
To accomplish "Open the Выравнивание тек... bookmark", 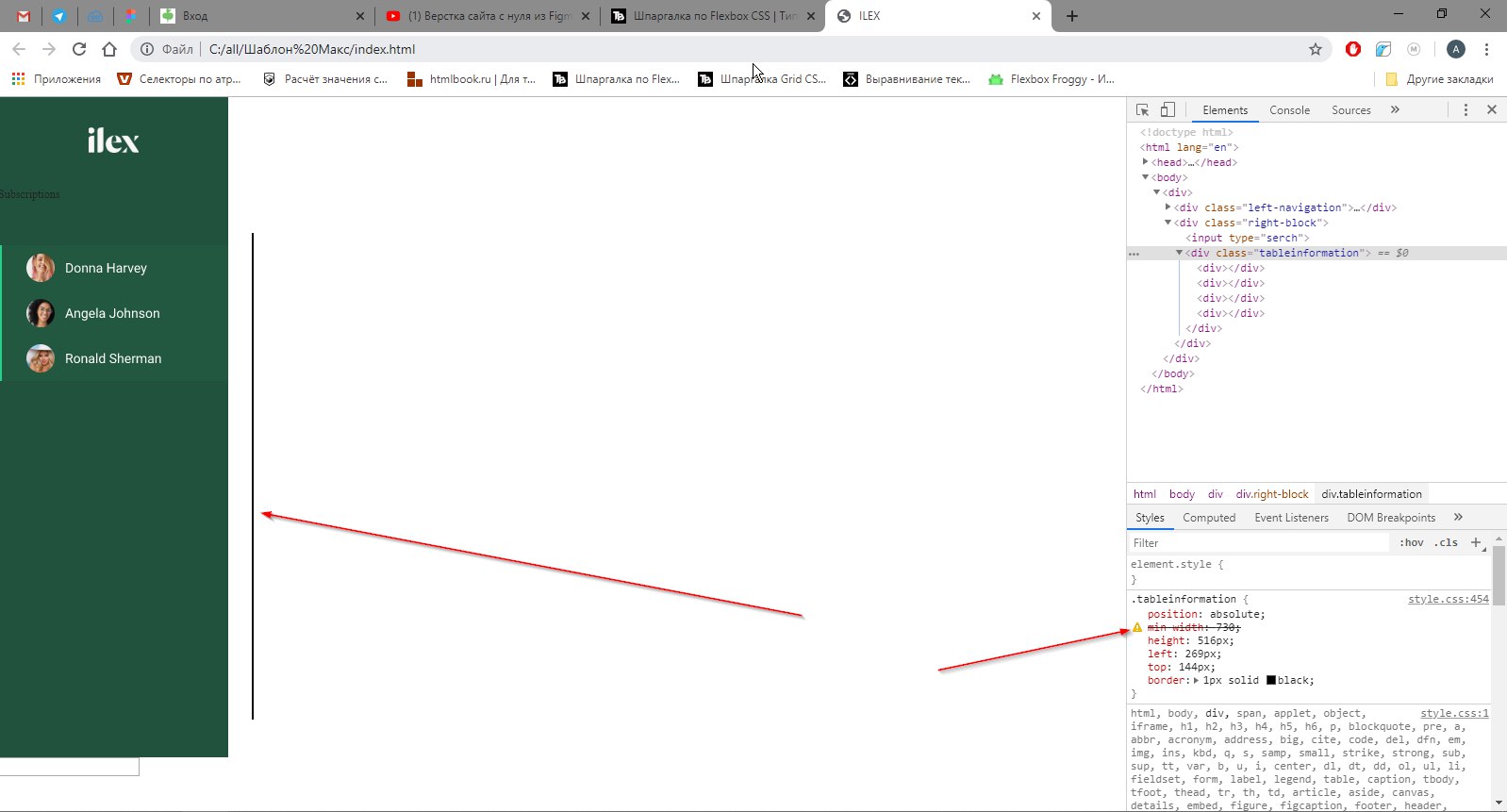I will (907, 79).
